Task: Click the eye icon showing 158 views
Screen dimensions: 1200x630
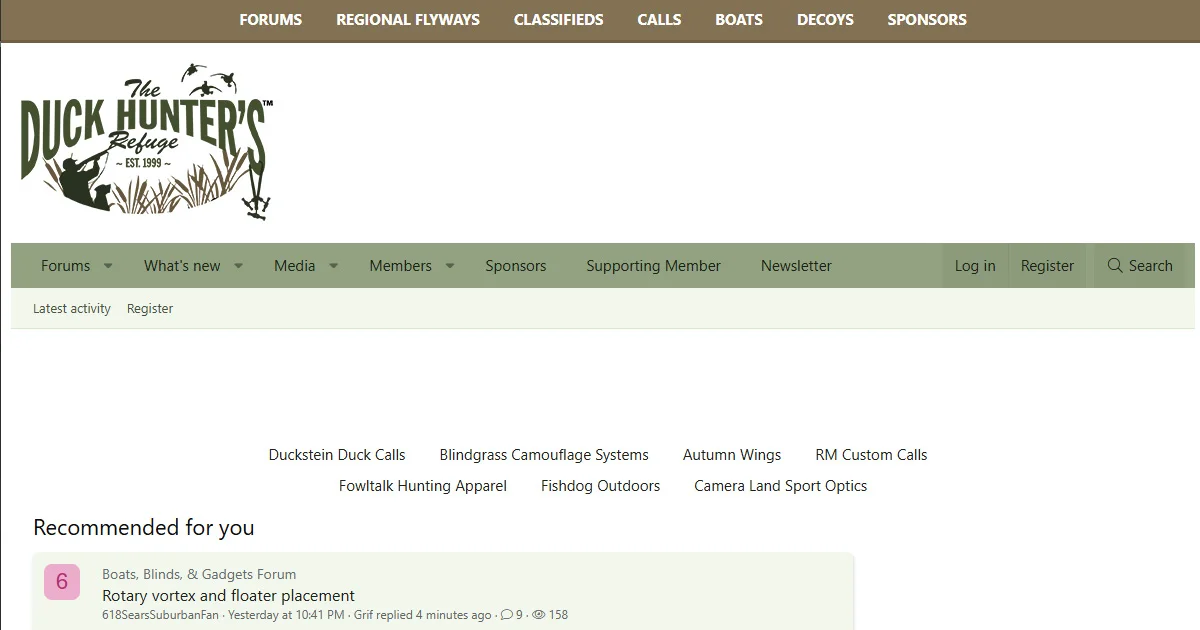Action: point(537,615)
